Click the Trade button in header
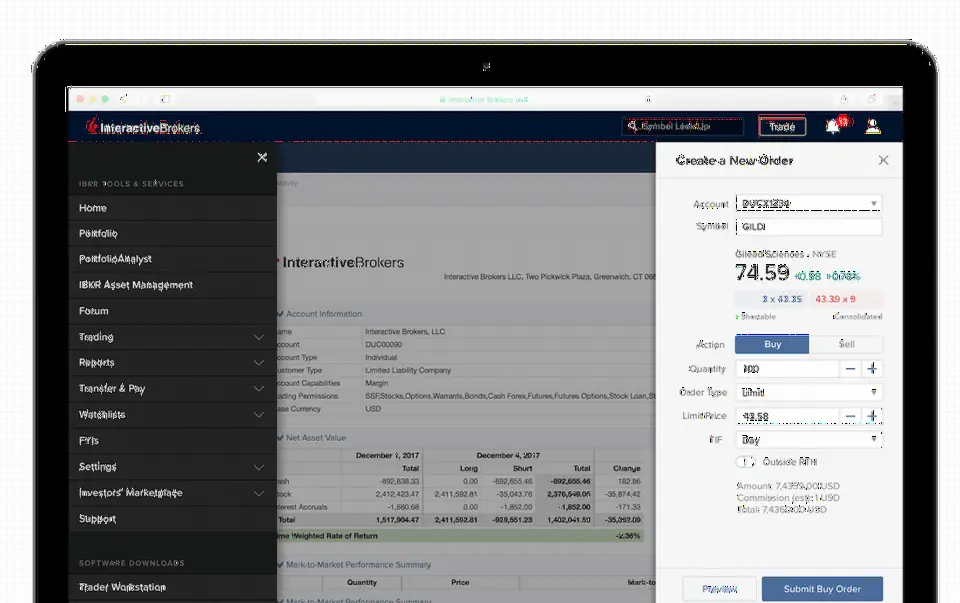 click(x=782, y=127)
